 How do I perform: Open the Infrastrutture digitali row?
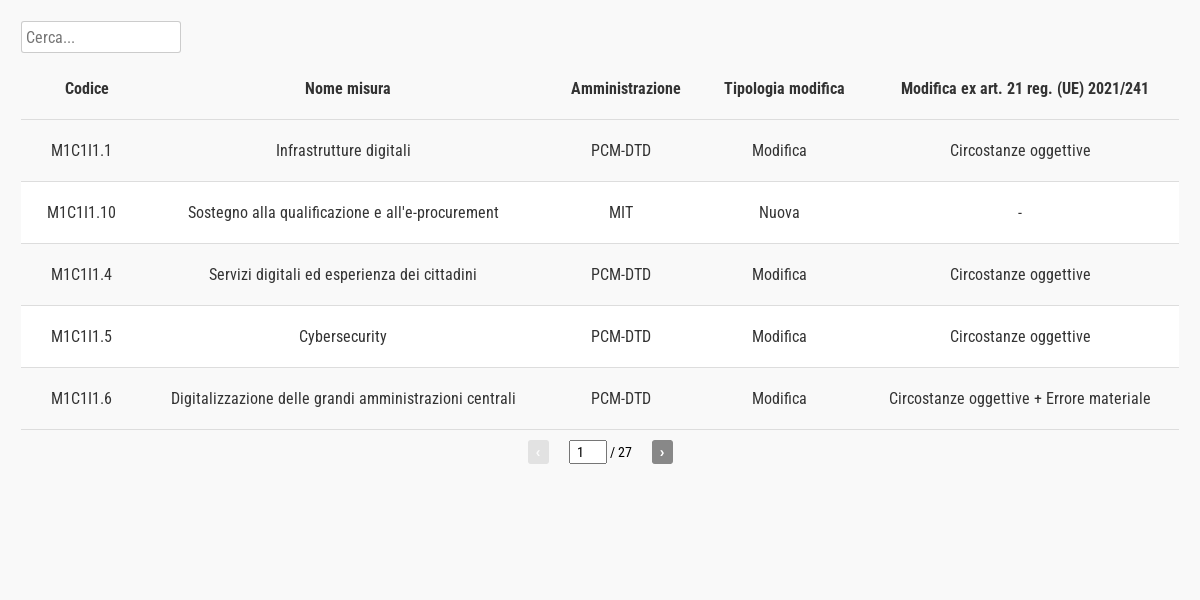600,150
